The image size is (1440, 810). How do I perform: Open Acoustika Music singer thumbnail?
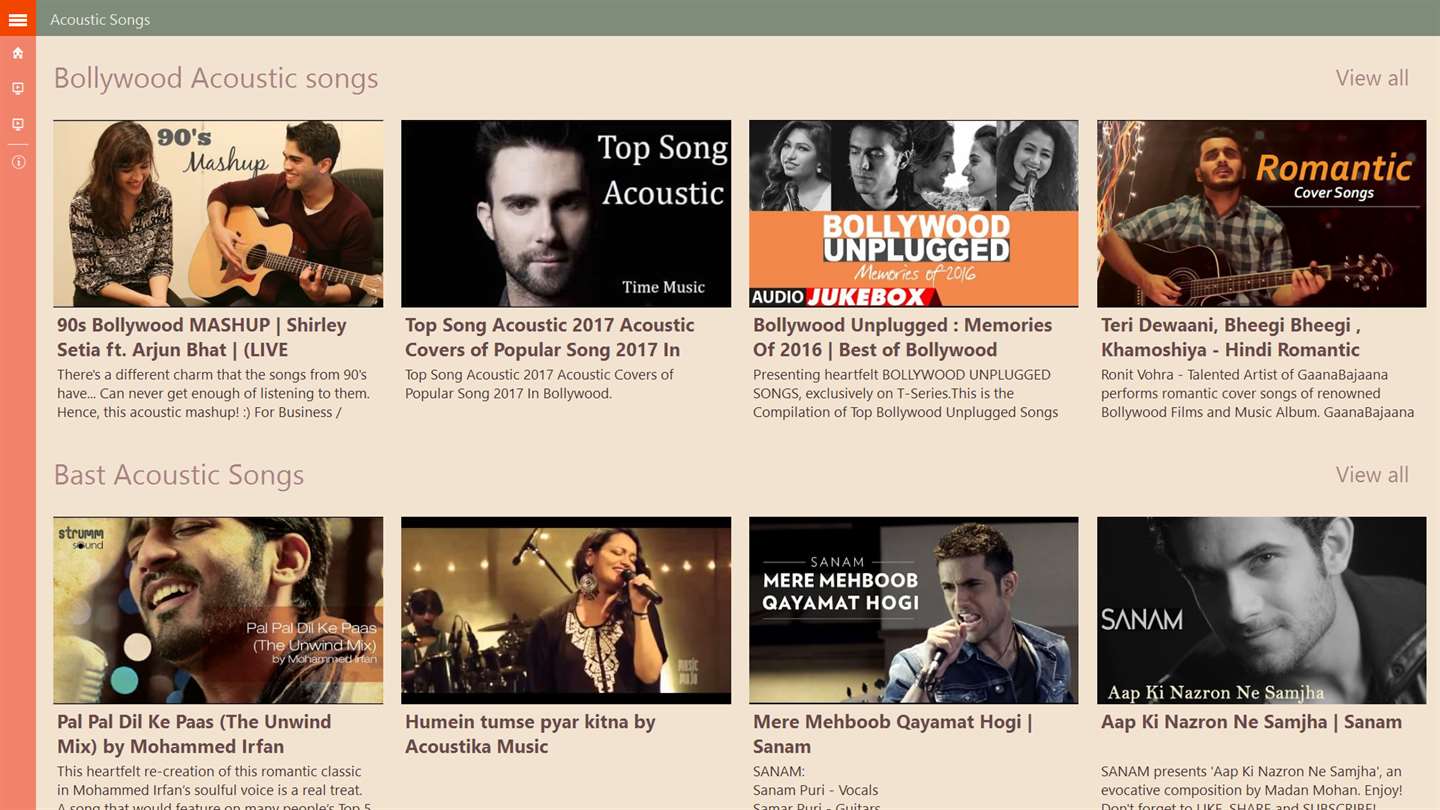point(566,610)
